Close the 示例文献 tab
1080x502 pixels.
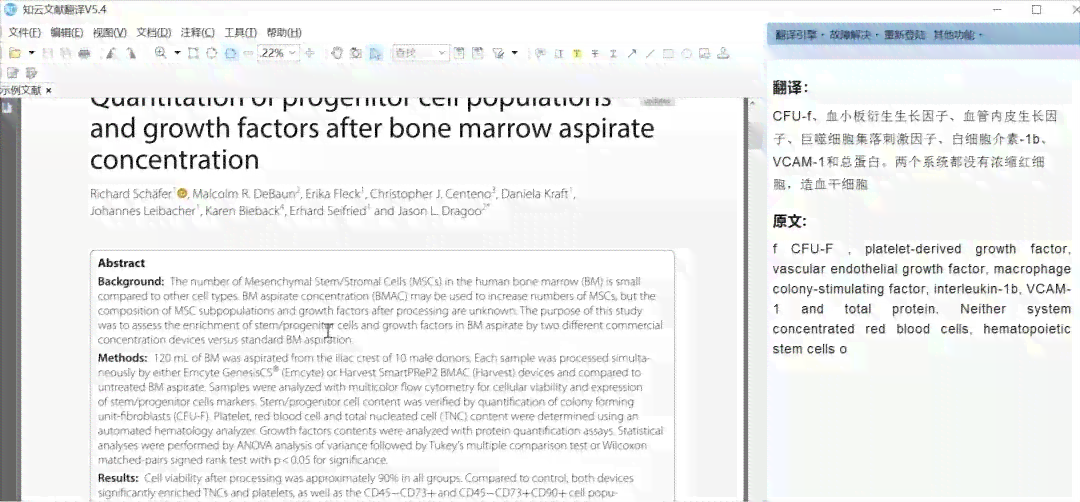pos(48,90)
